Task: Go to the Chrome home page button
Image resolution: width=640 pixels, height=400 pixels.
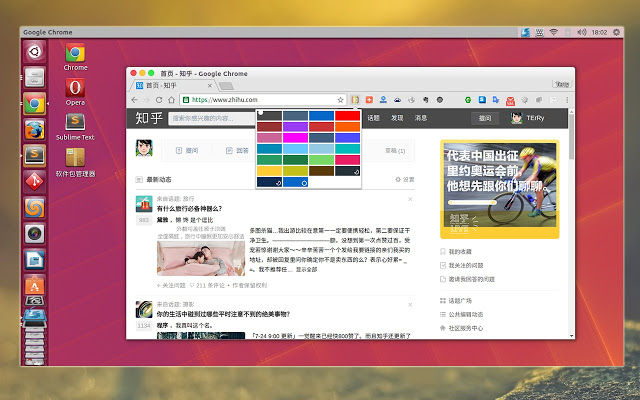Action: point(171,100)
